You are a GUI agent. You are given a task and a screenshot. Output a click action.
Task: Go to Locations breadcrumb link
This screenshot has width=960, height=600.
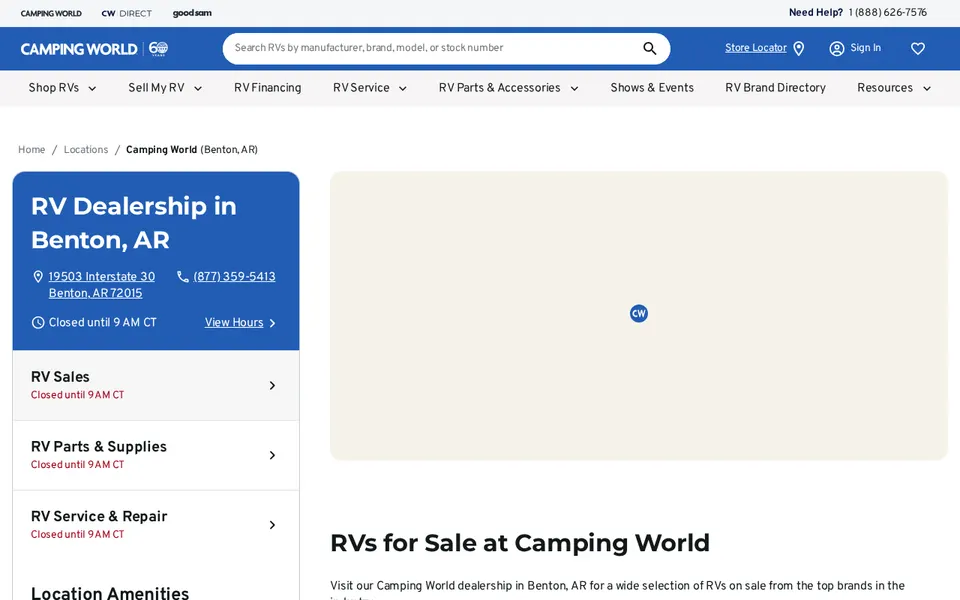tap(86, 150)
